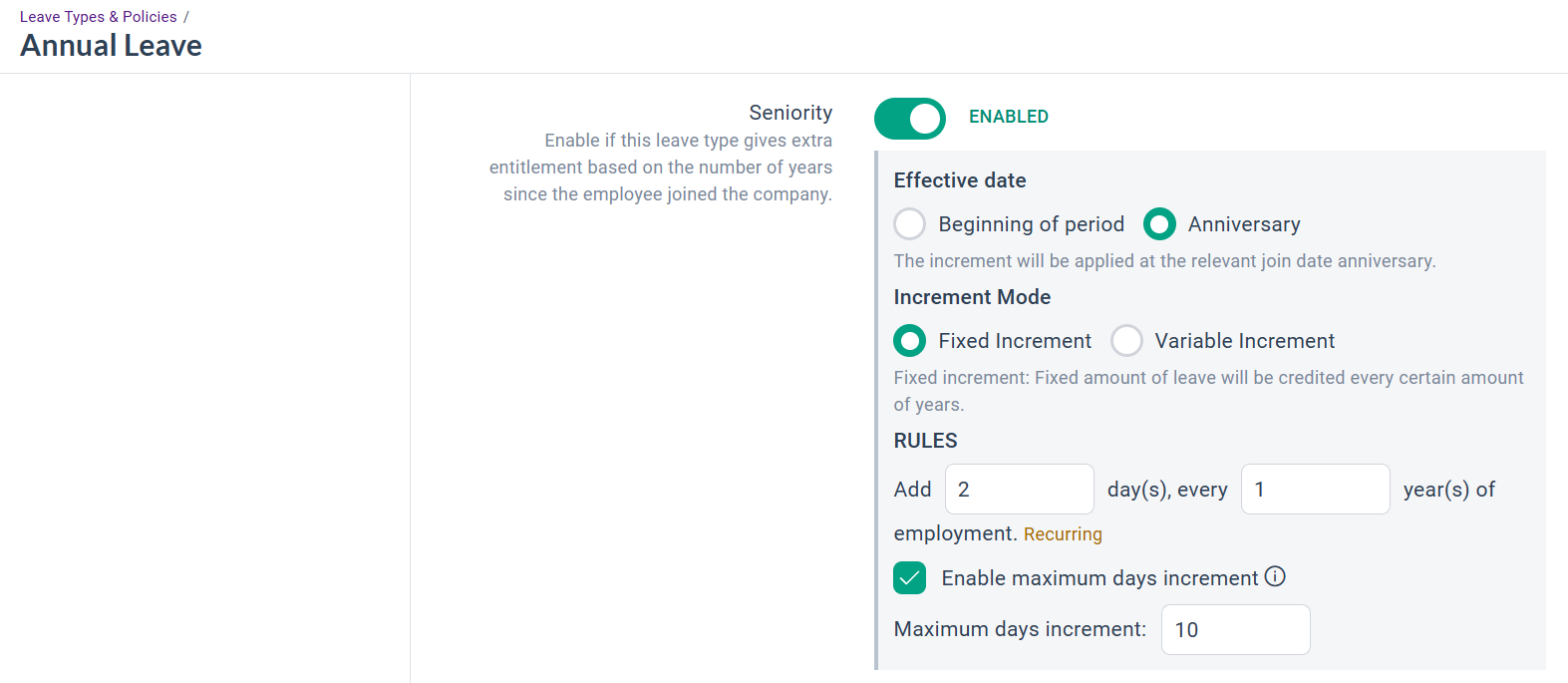This screenshot has width=1568, height=683.
Task: Click the anniversary increment description text
Action: (x=1163, y=261)
